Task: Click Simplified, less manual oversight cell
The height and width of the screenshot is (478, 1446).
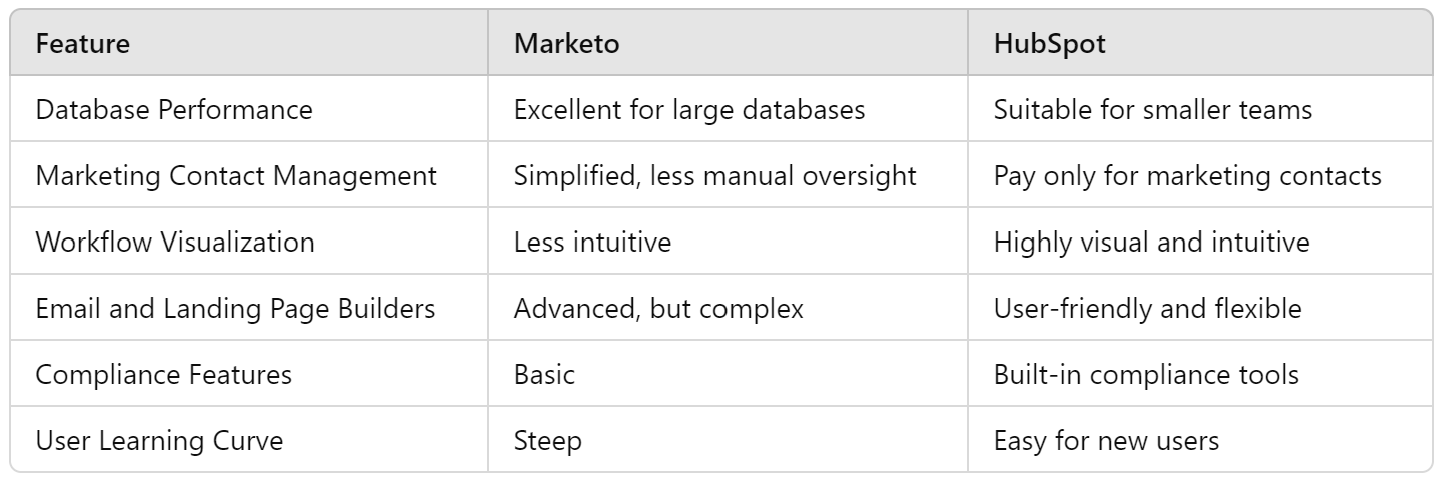Action: 715,175
